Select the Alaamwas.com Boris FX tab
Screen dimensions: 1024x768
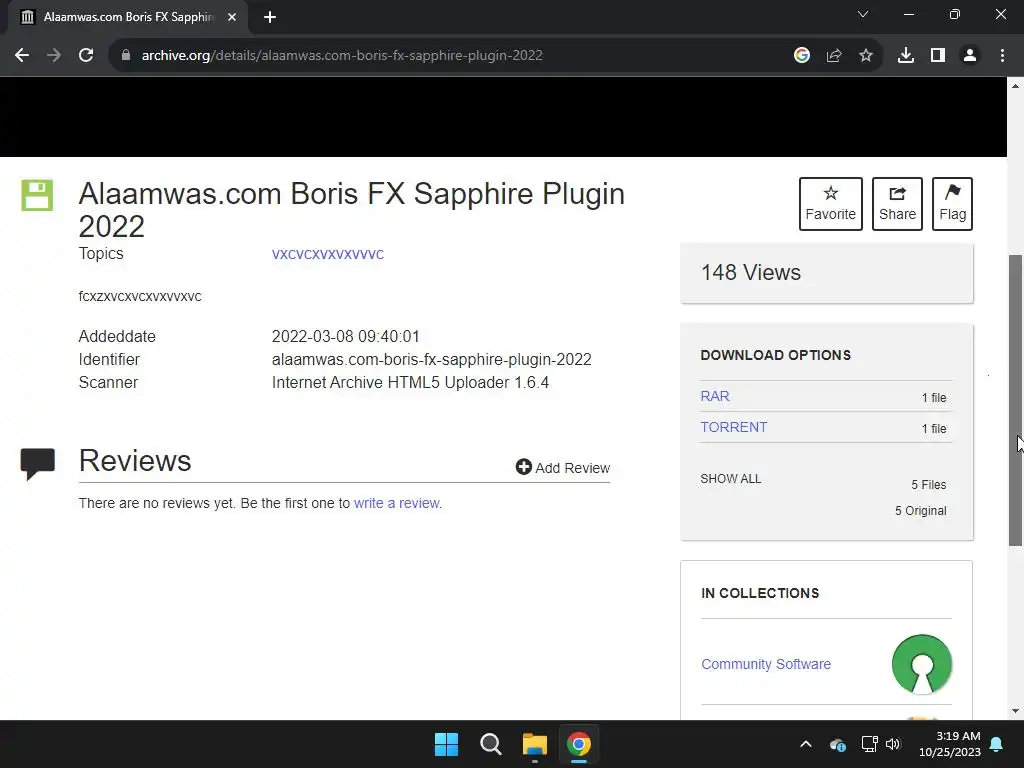(129, 17)
